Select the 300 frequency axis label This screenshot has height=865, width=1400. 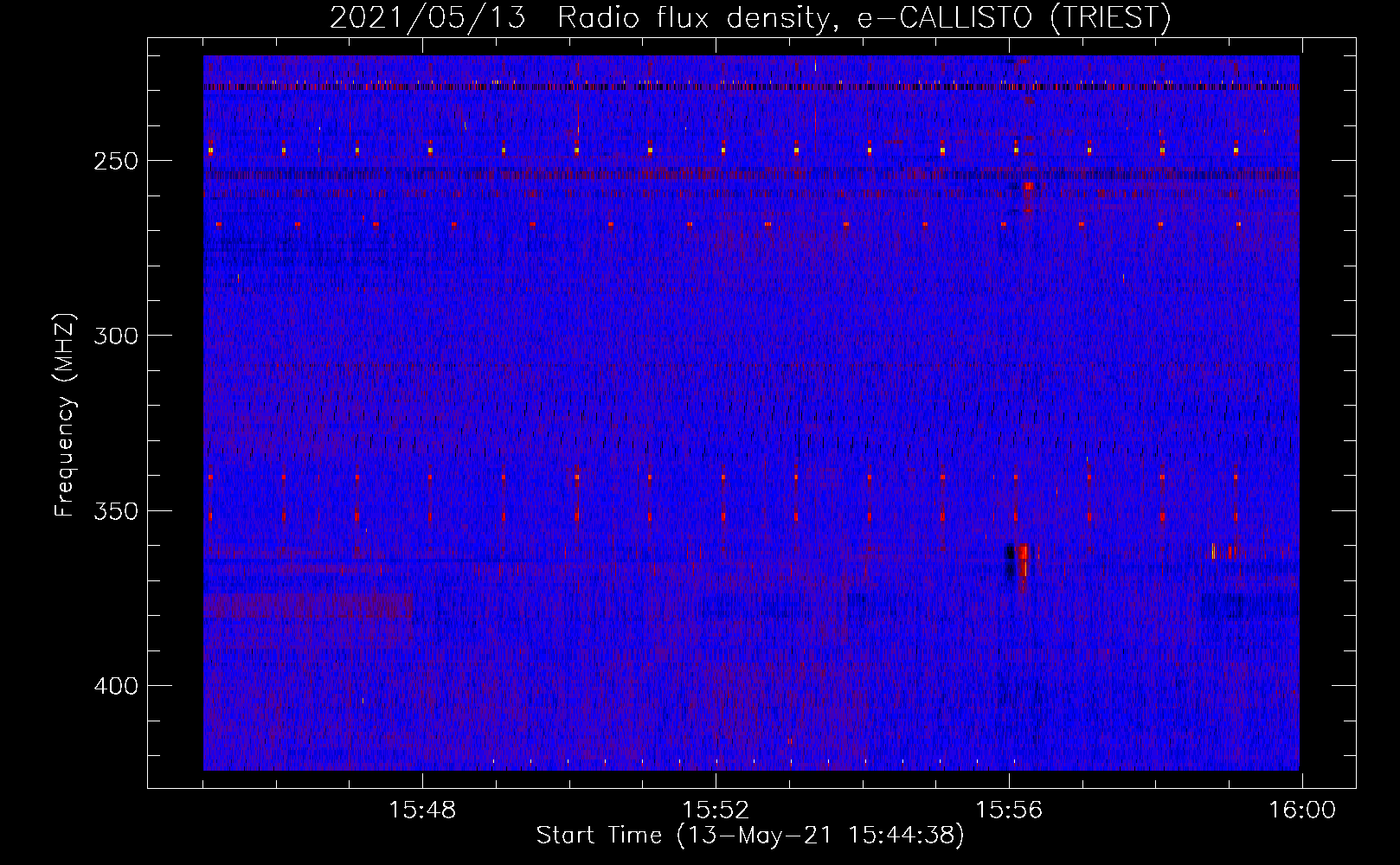(116, 336)
